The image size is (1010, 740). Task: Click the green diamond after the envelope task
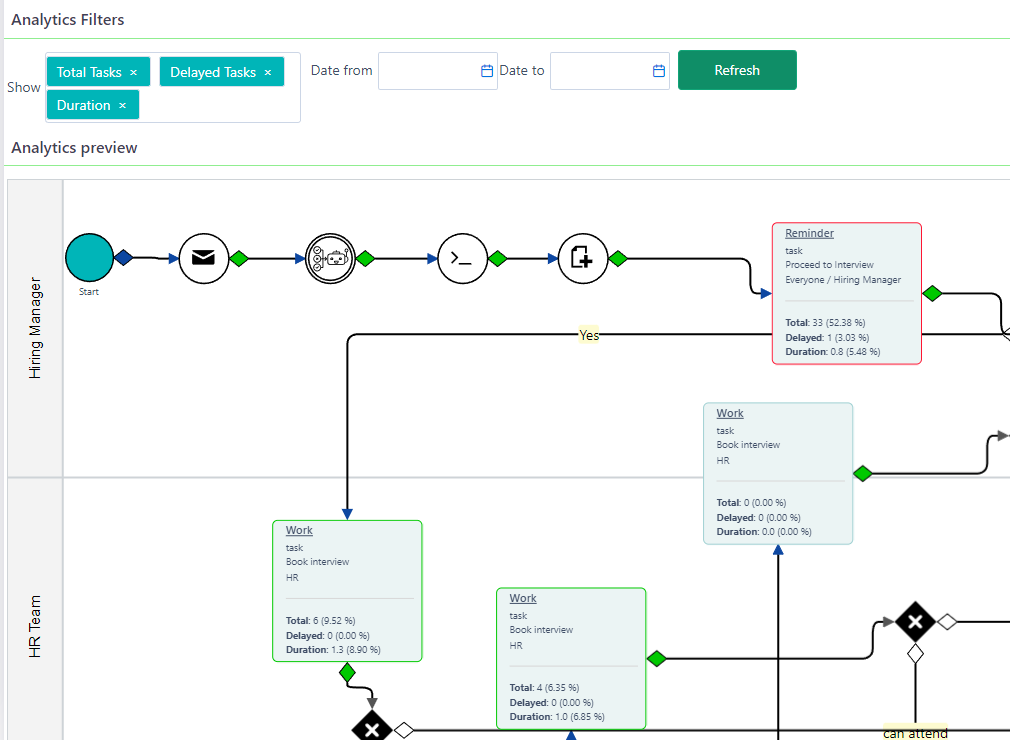pos(238,258)
